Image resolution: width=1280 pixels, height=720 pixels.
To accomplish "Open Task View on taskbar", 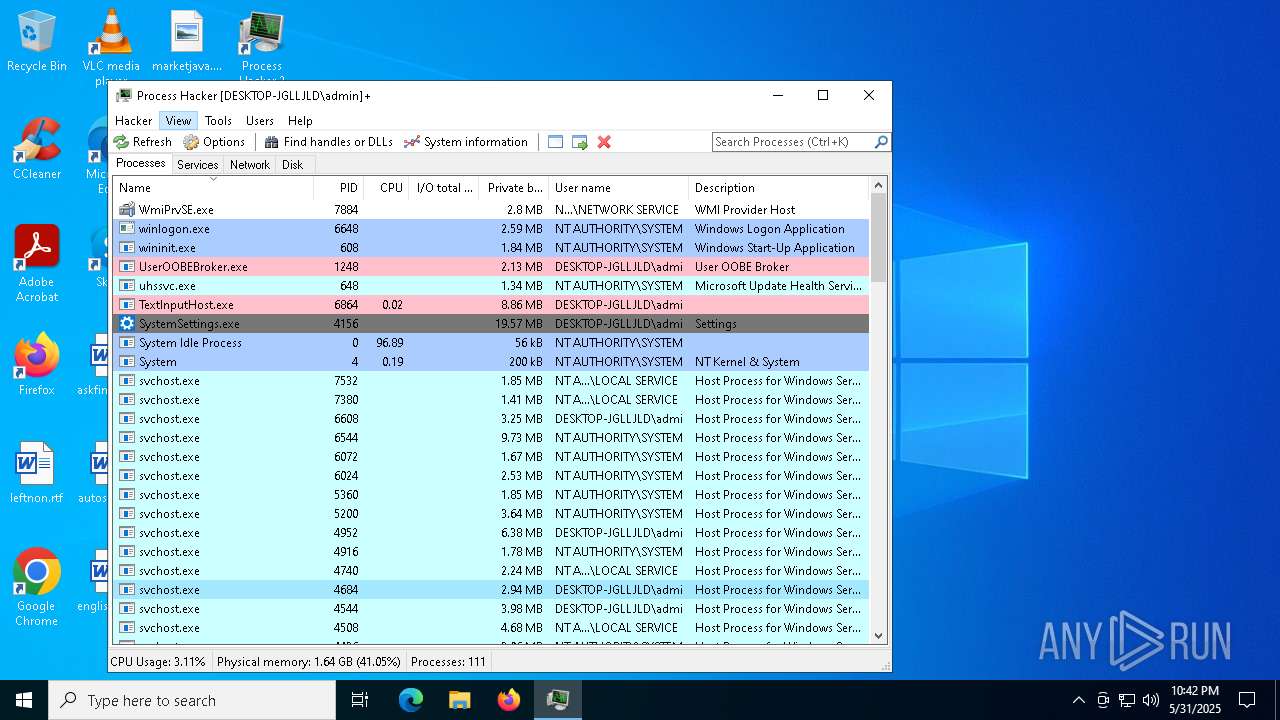I will pos(360,700).
